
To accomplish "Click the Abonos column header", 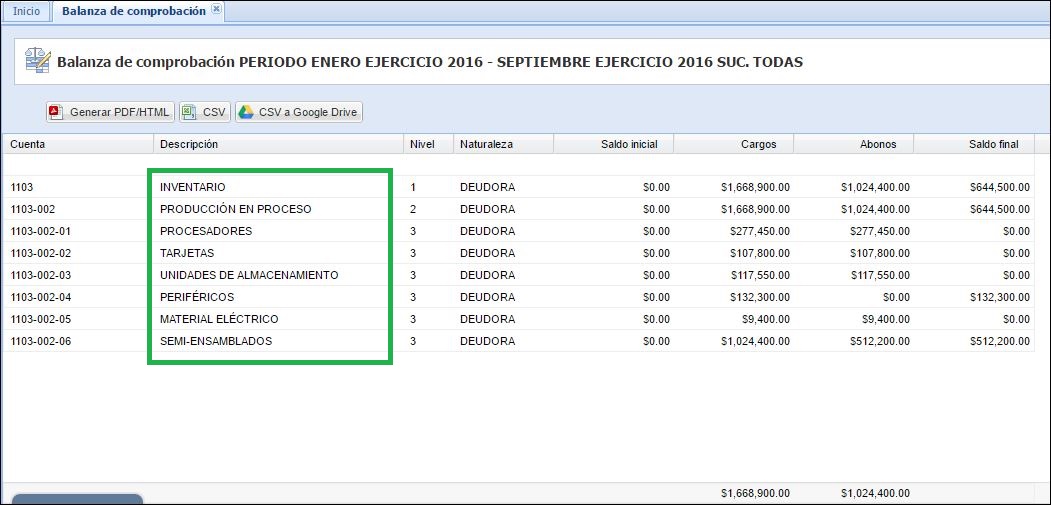I will [x=853, y=144].
